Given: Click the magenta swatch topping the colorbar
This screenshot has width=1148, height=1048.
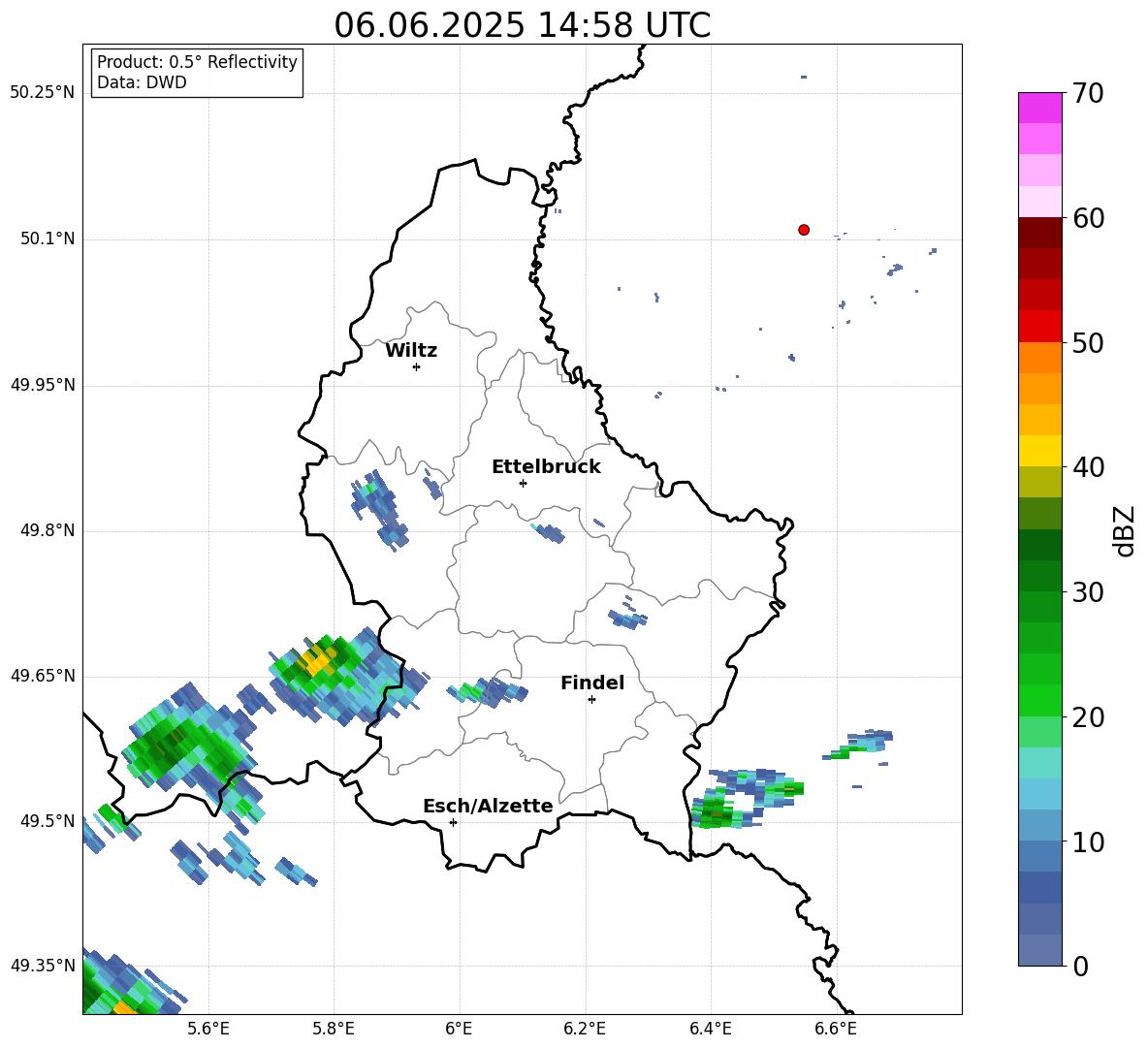Looking at the screenshot, I should [x=1039, y=108].
